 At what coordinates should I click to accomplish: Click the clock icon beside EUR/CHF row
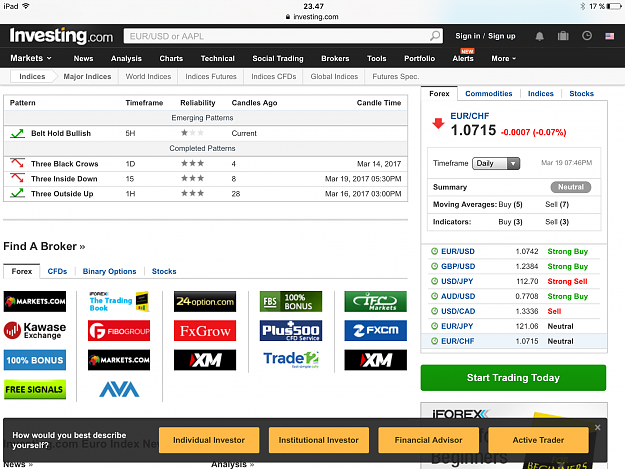click(x=434, y=341)
